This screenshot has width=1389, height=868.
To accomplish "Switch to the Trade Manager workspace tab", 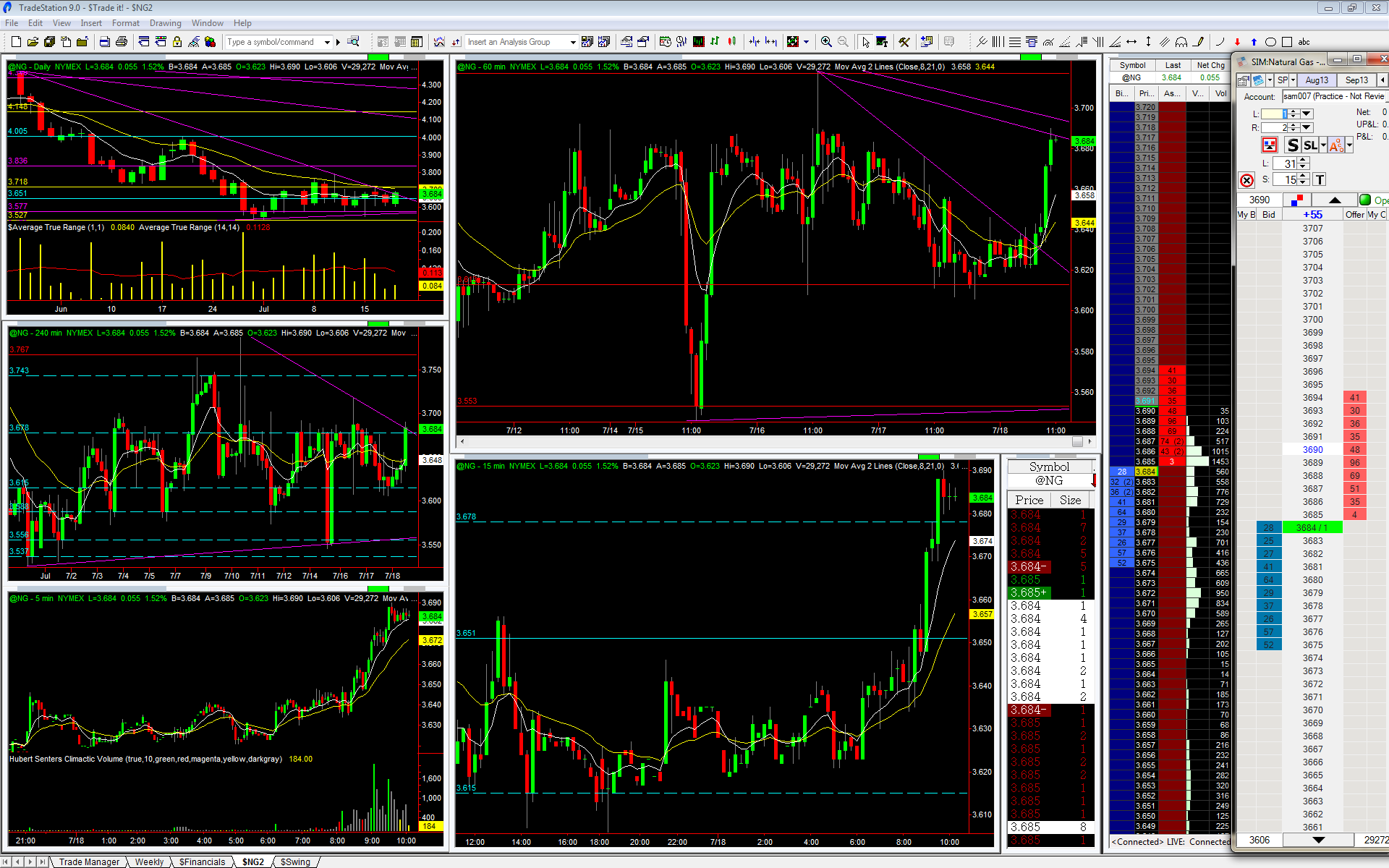I will coord(89,861).
